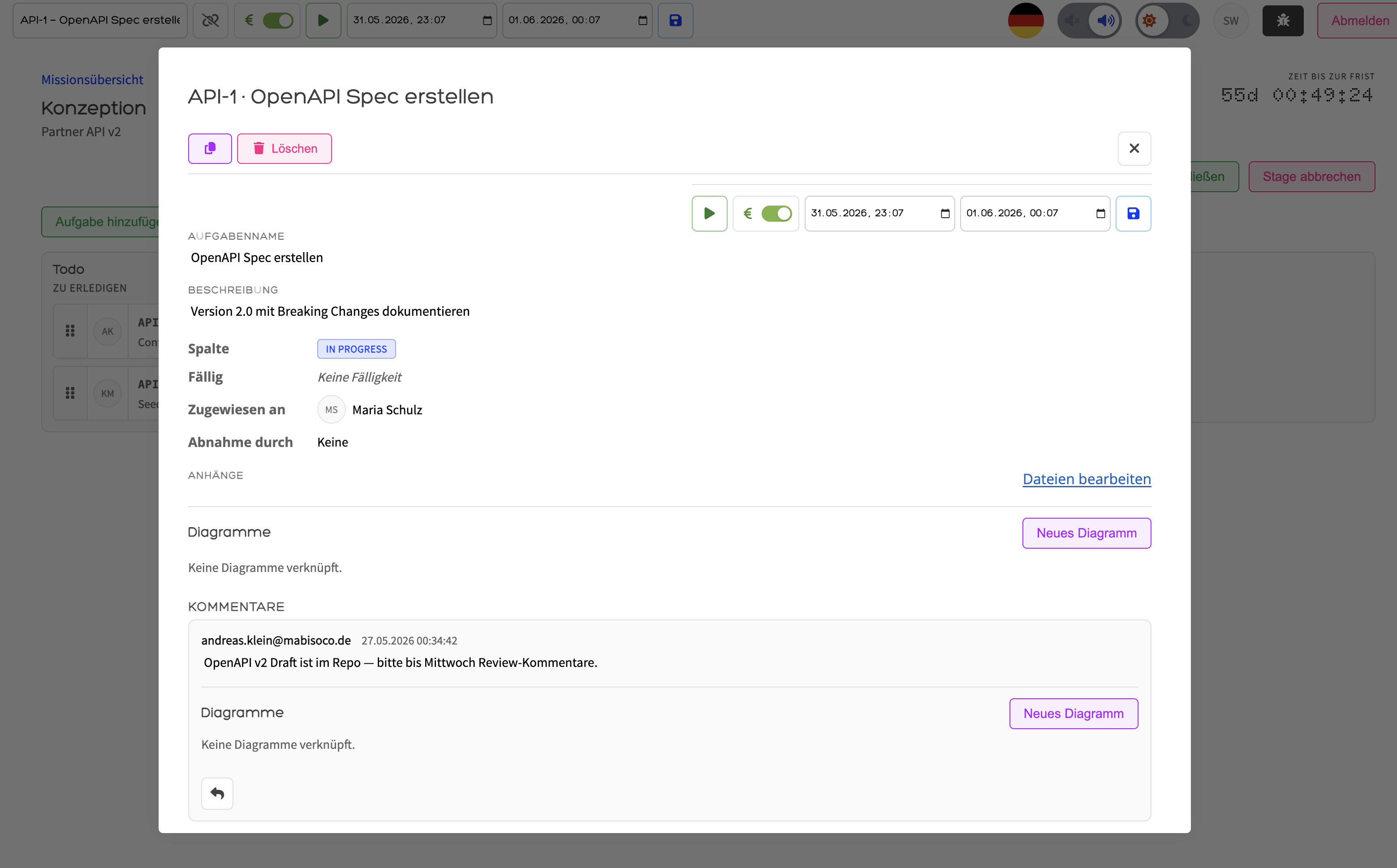The height and width of the screenshot is (868, 1397).
Task: Close the task dialog with the X
Action: pyautogui.click(x=1134, y=149)
